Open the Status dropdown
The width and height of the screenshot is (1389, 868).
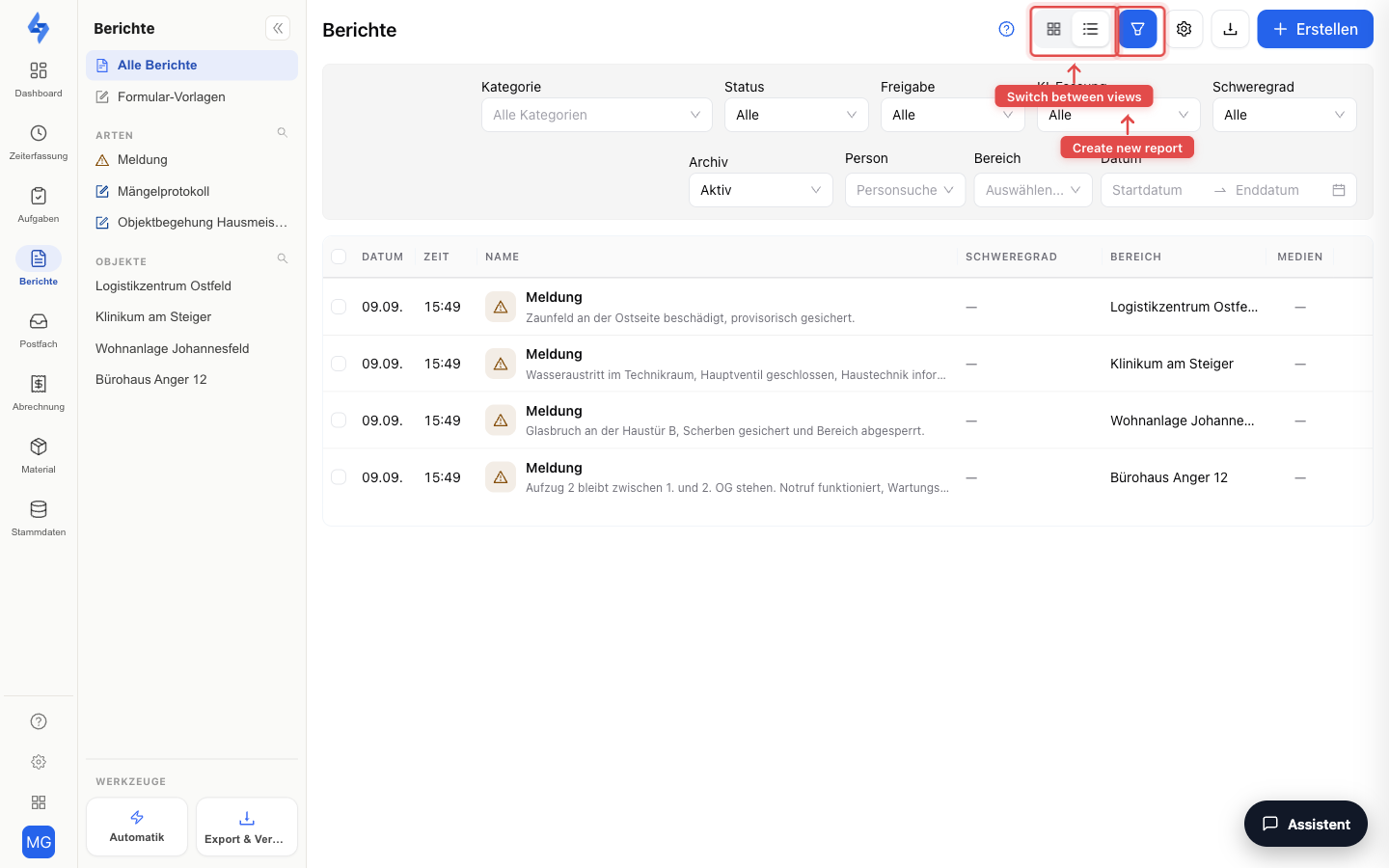click(797, 115)
